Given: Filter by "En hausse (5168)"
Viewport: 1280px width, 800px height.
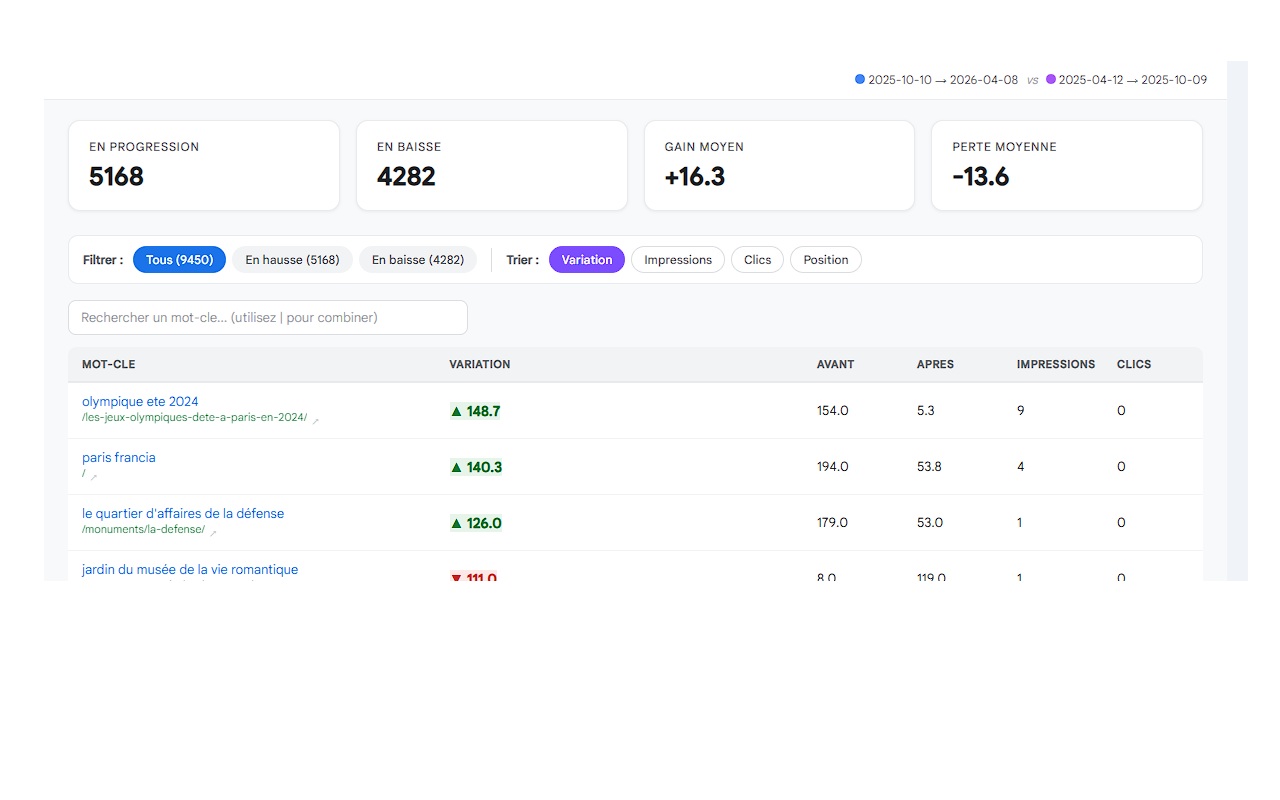Looking at the screenshot, I should [x=292, y=260].
